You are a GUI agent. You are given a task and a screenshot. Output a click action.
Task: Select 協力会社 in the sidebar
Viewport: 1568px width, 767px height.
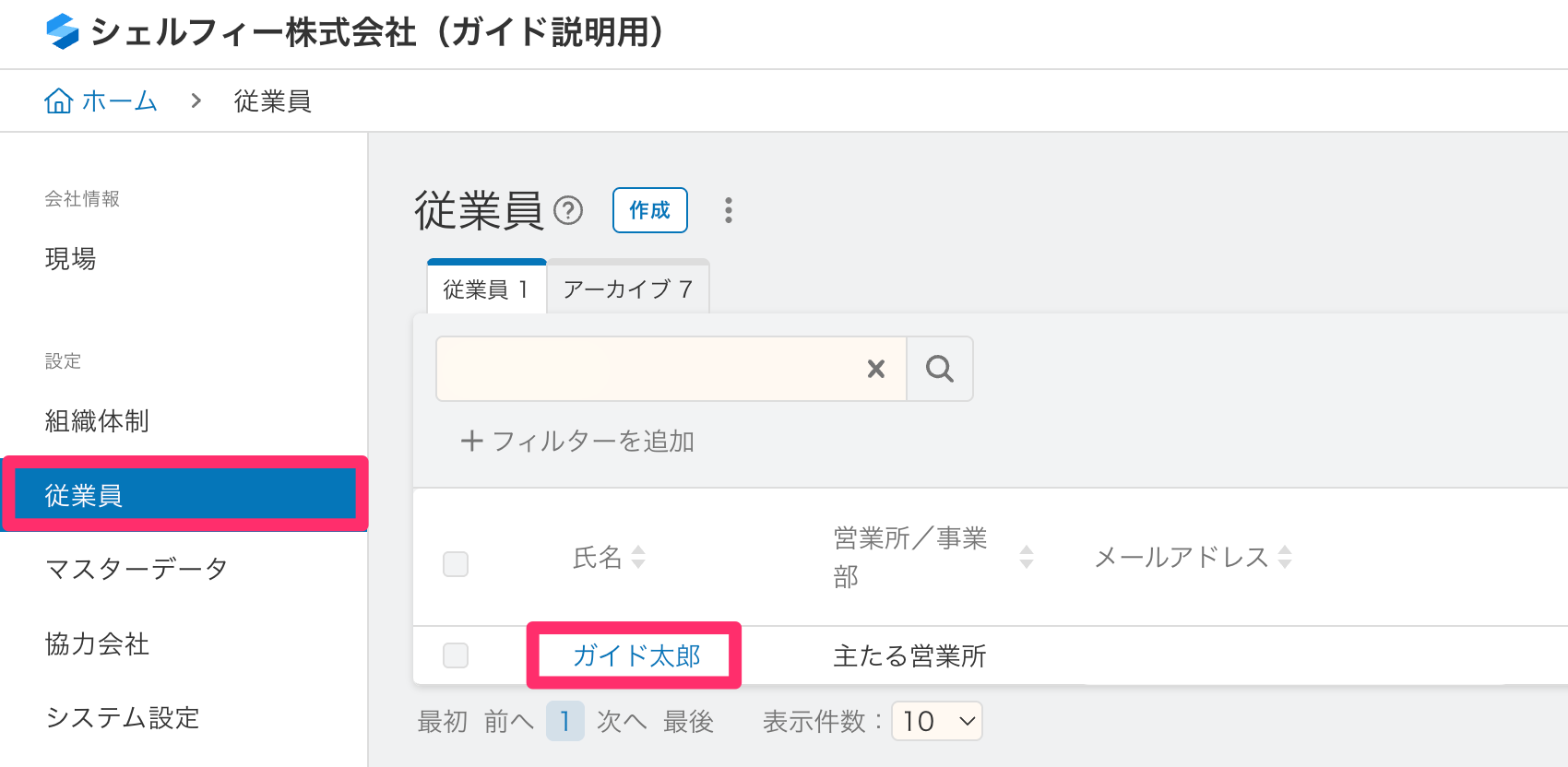click(95, 644)
